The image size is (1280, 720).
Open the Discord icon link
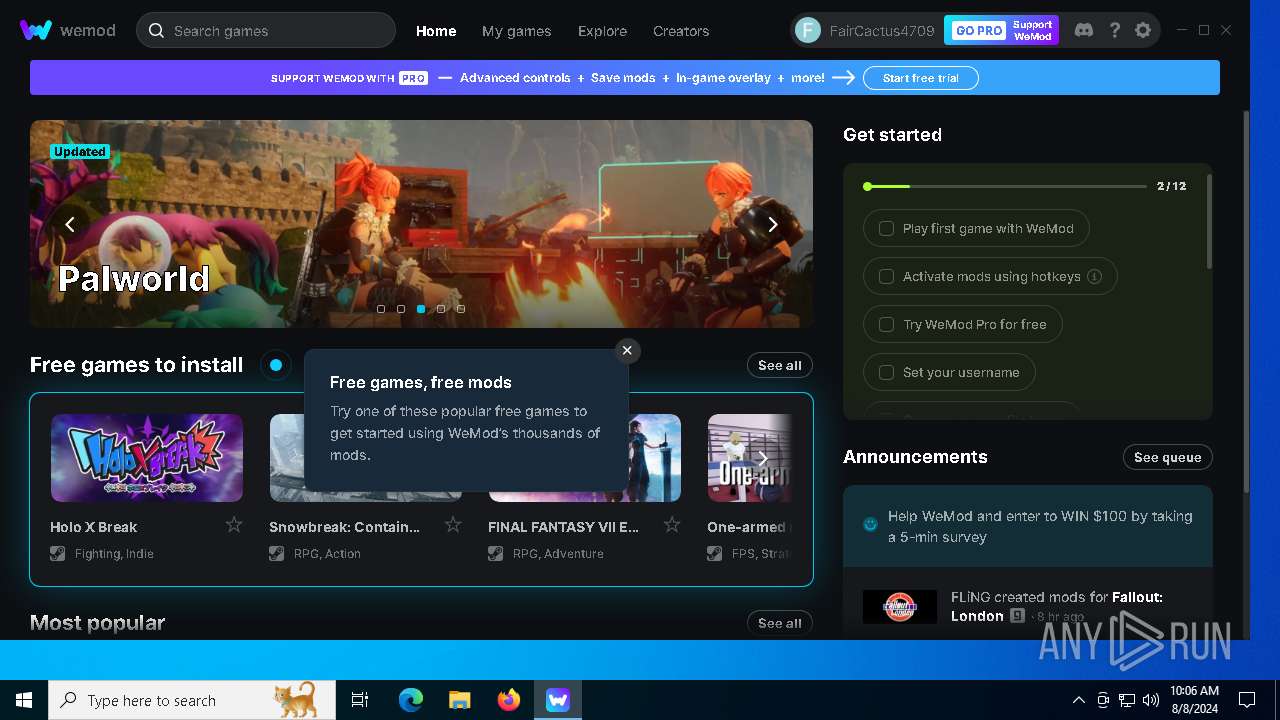pyautogui.click(x=1083, y=30)
